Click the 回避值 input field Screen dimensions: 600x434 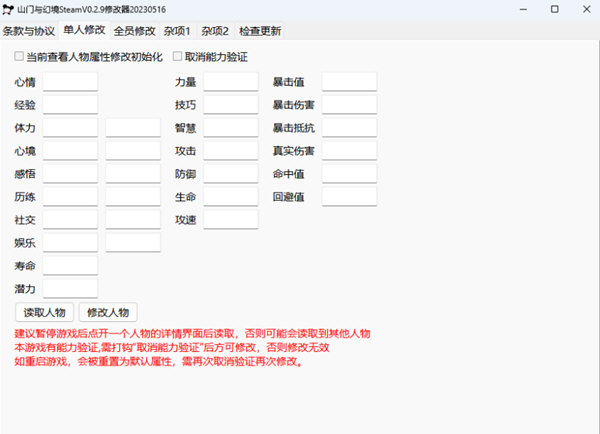pos(350,196)
